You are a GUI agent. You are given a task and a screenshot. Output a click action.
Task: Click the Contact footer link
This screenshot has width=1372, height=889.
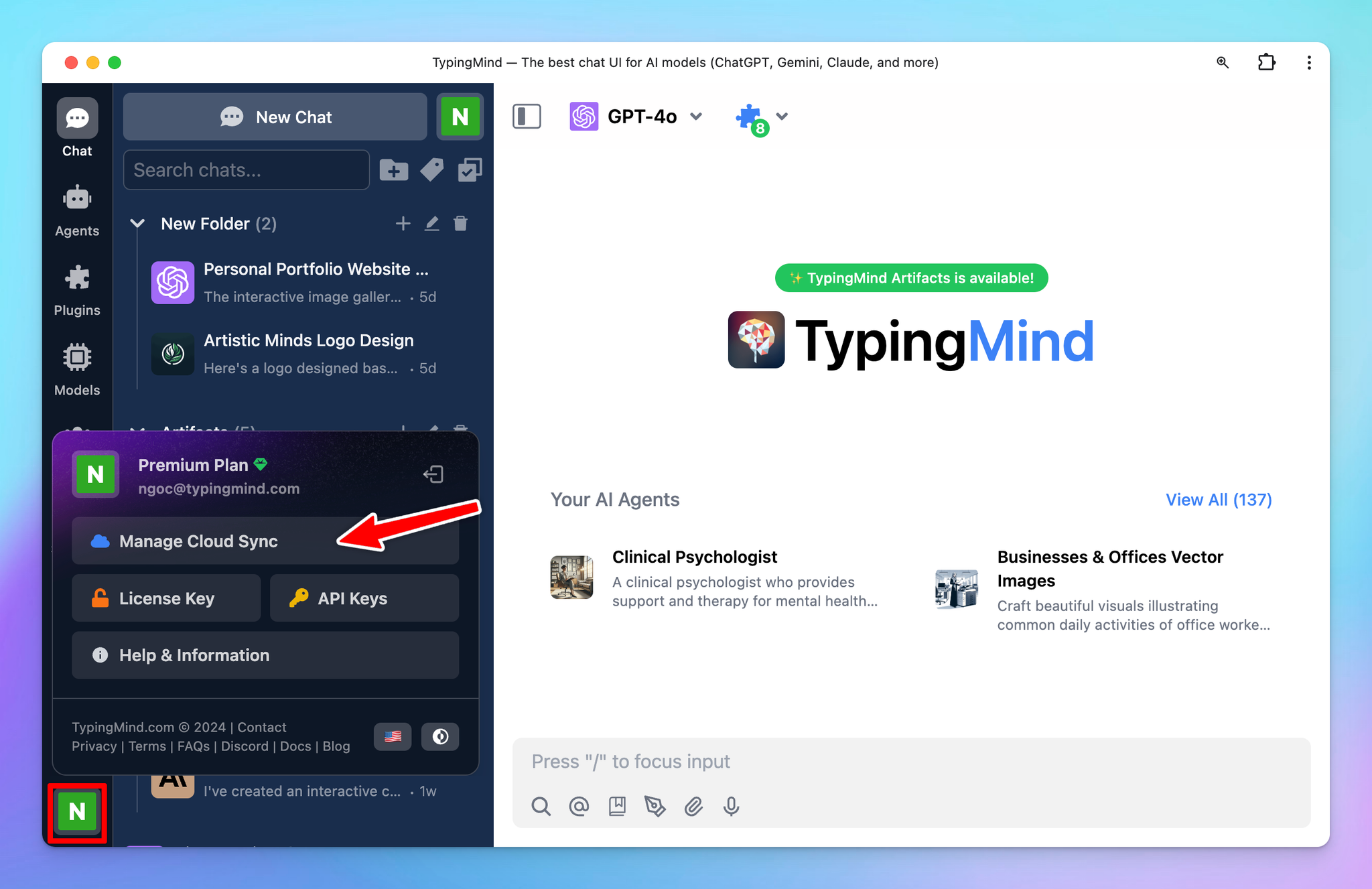[x=262, y=727]
